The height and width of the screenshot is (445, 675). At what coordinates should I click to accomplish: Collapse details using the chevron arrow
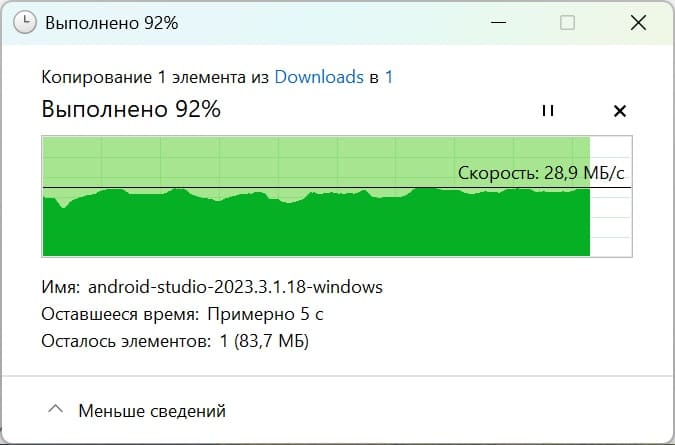[56, 409]
